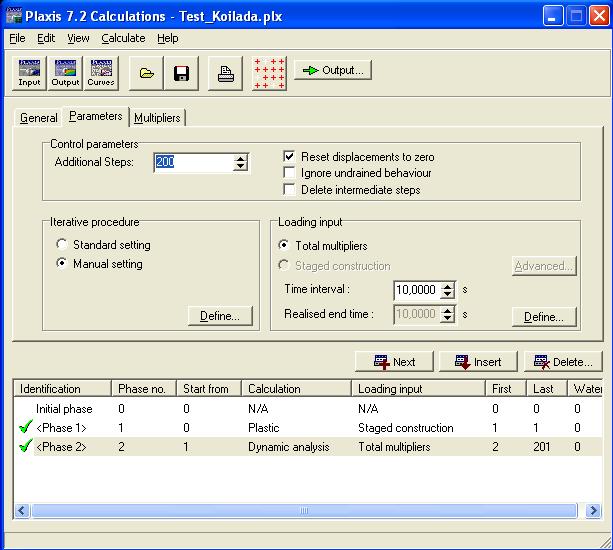Open the File menu
Screen dimensions: 613x550
click(17, 38)
